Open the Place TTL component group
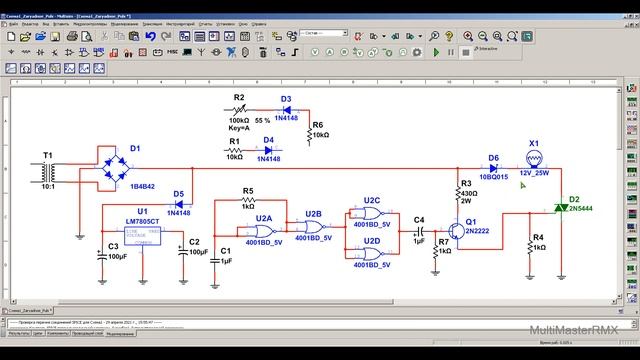The image size is (640, 360). [x=84, y=52]
